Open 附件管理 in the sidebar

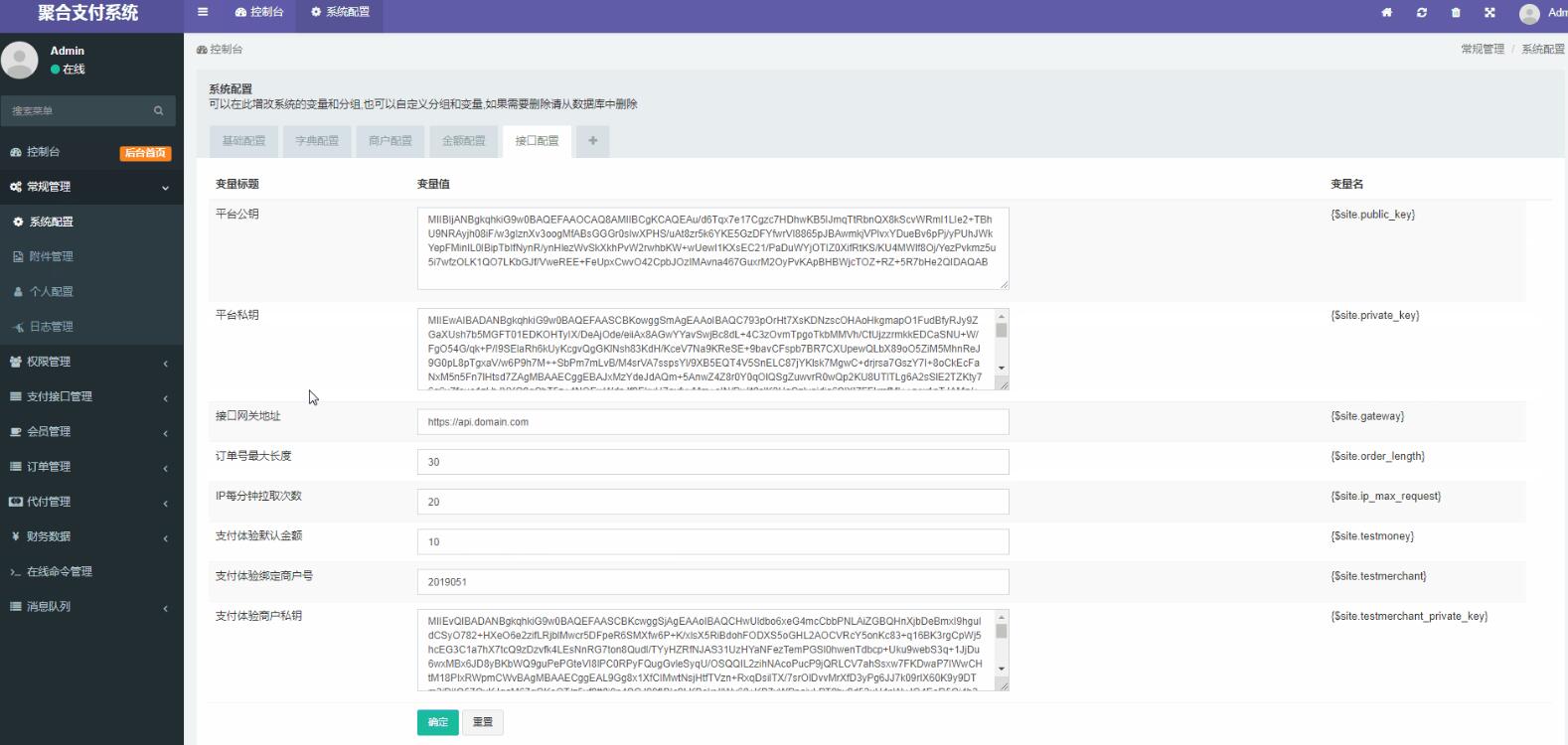point(91,256)
